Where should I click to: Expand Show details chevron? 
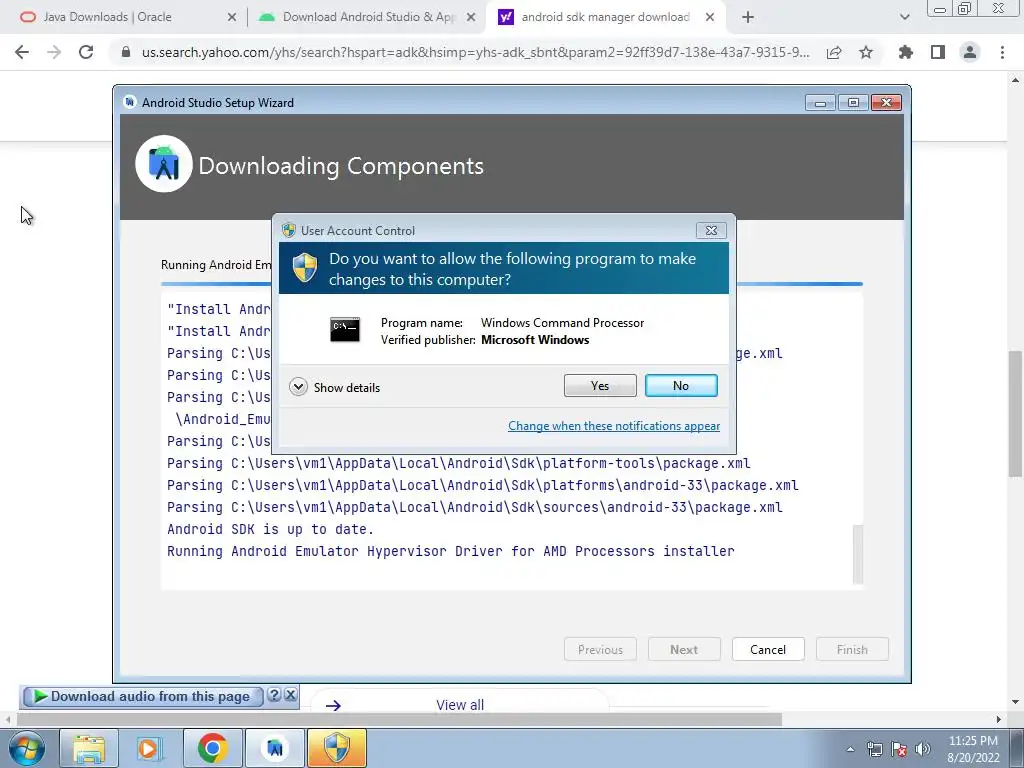[298, 387]
